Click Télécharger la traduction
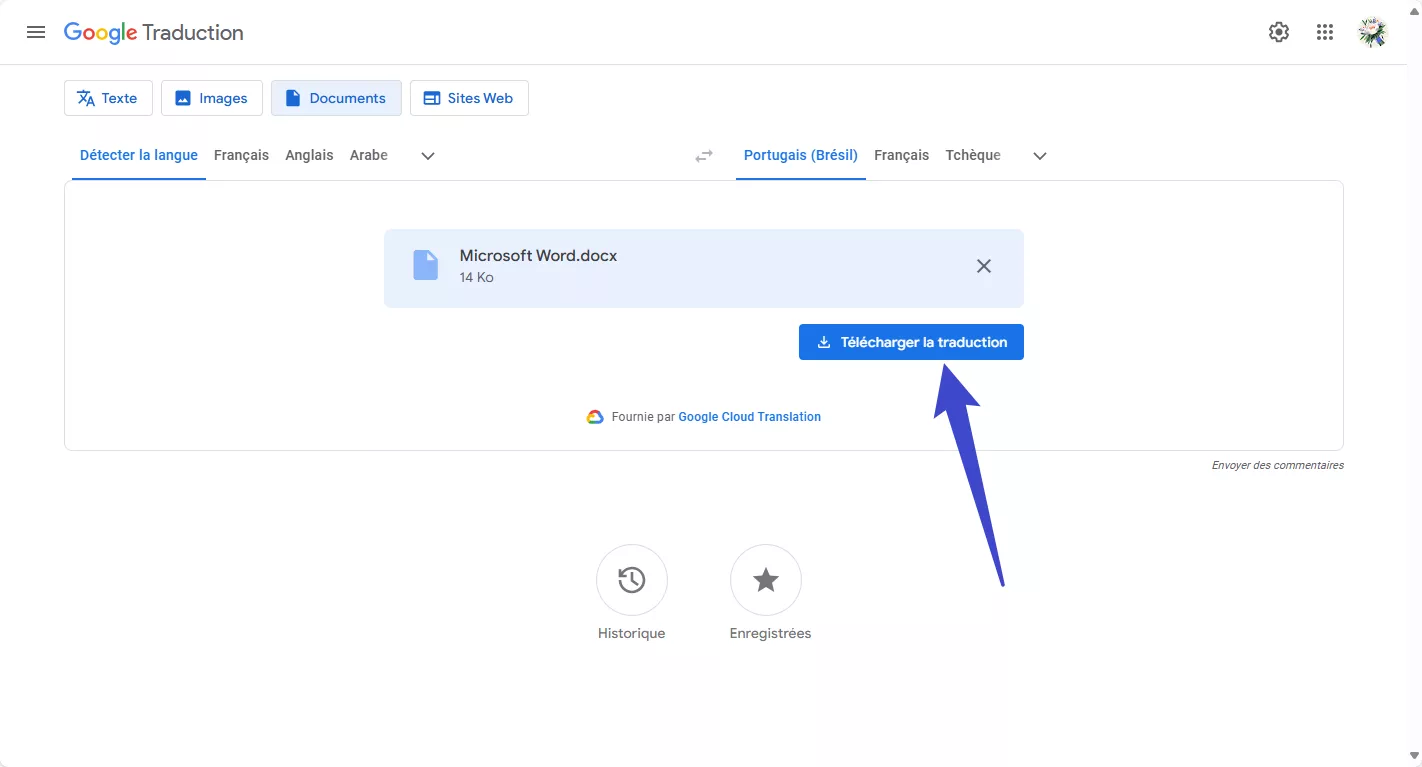Viewport: 1422px width, 767px height. 910,341
